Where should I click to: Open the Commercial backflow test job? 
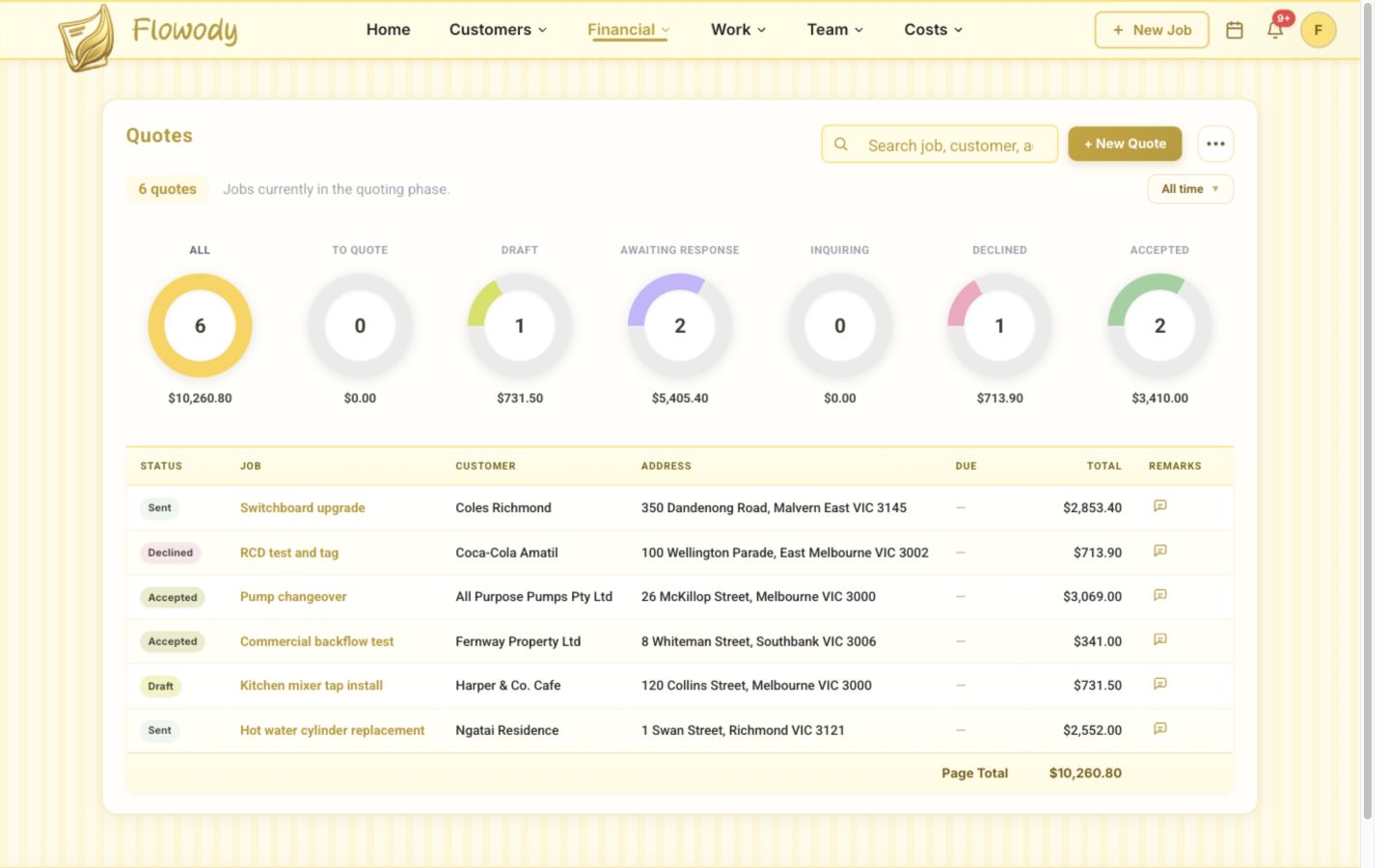[x=316, y=641]
